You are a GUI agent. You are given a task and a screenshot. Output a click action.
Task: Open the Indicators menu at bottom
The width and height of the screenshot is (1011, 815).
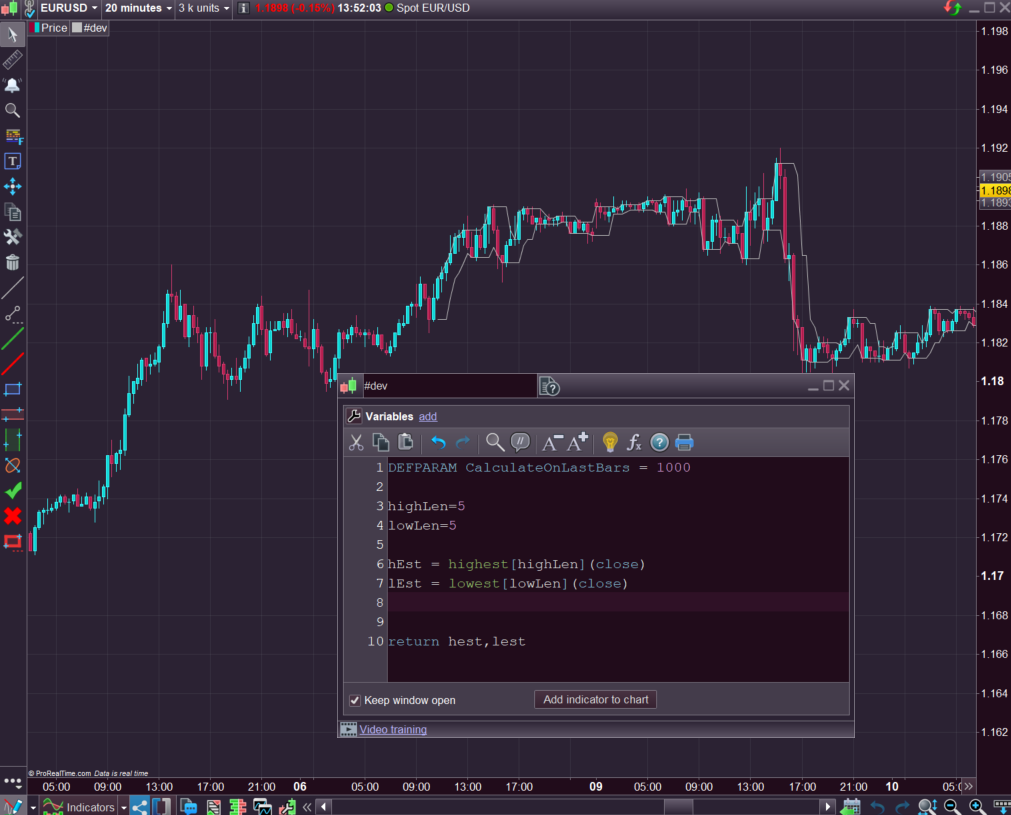(90, 807)
